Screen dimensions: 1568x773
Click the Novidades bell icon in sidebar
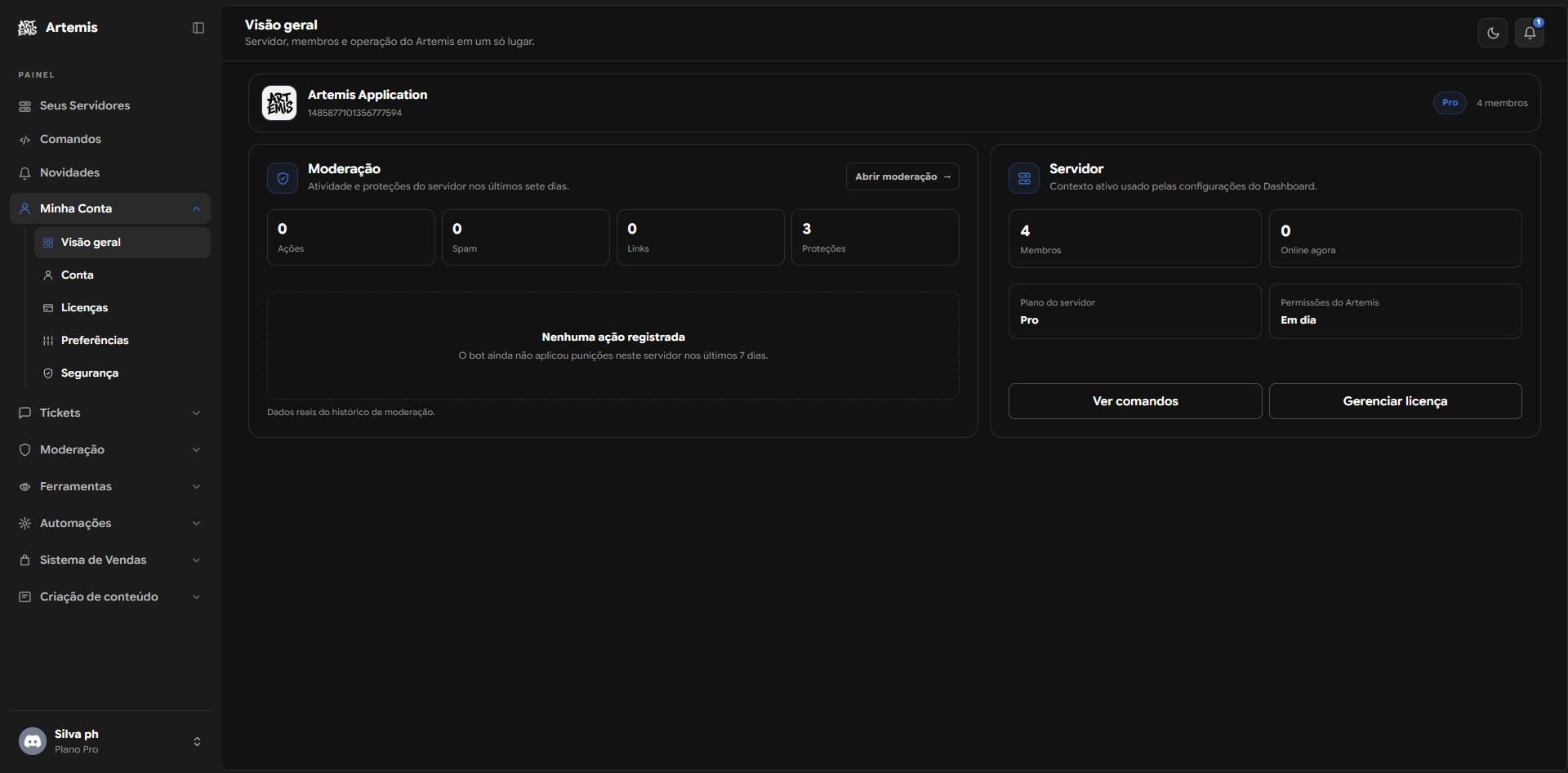point(25,173)
